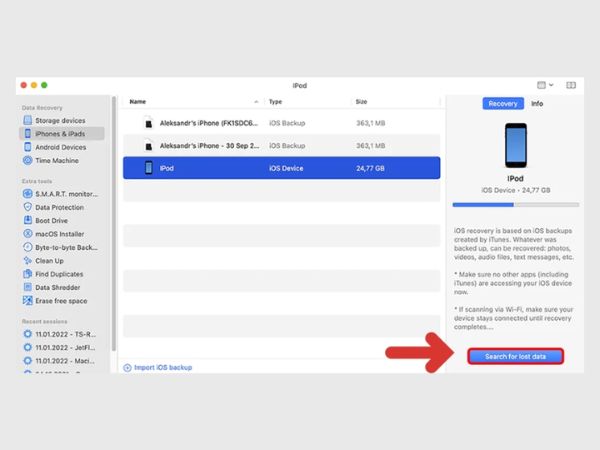Click the Search for lost data button

click(x=515, y=356)
